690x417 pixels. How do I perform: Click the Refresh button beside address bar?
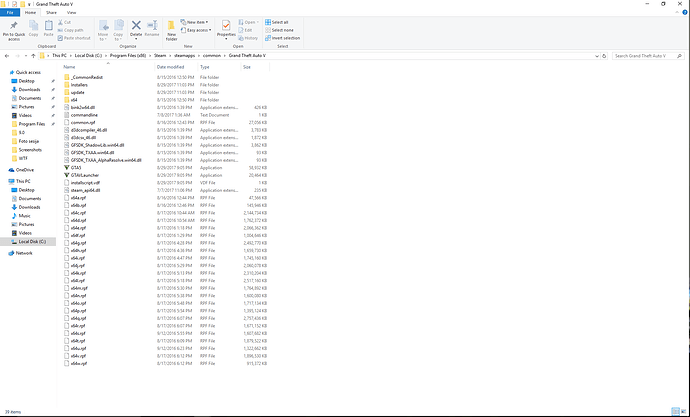604,56
